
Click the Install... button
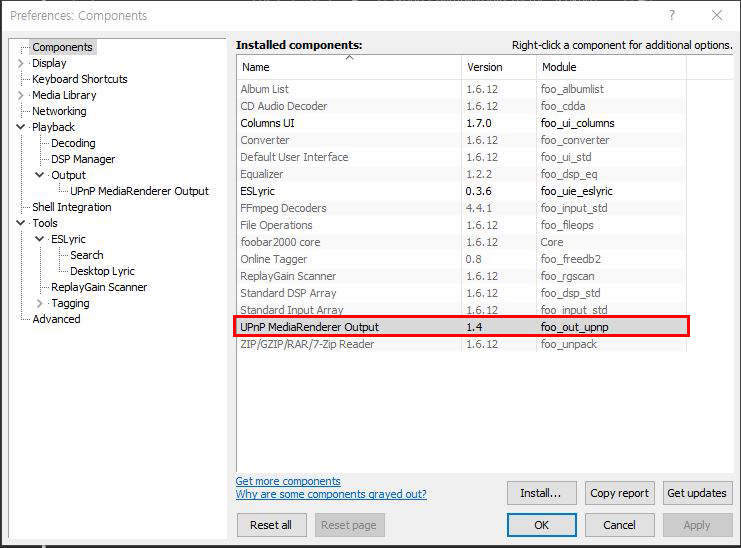click(542, 493)
